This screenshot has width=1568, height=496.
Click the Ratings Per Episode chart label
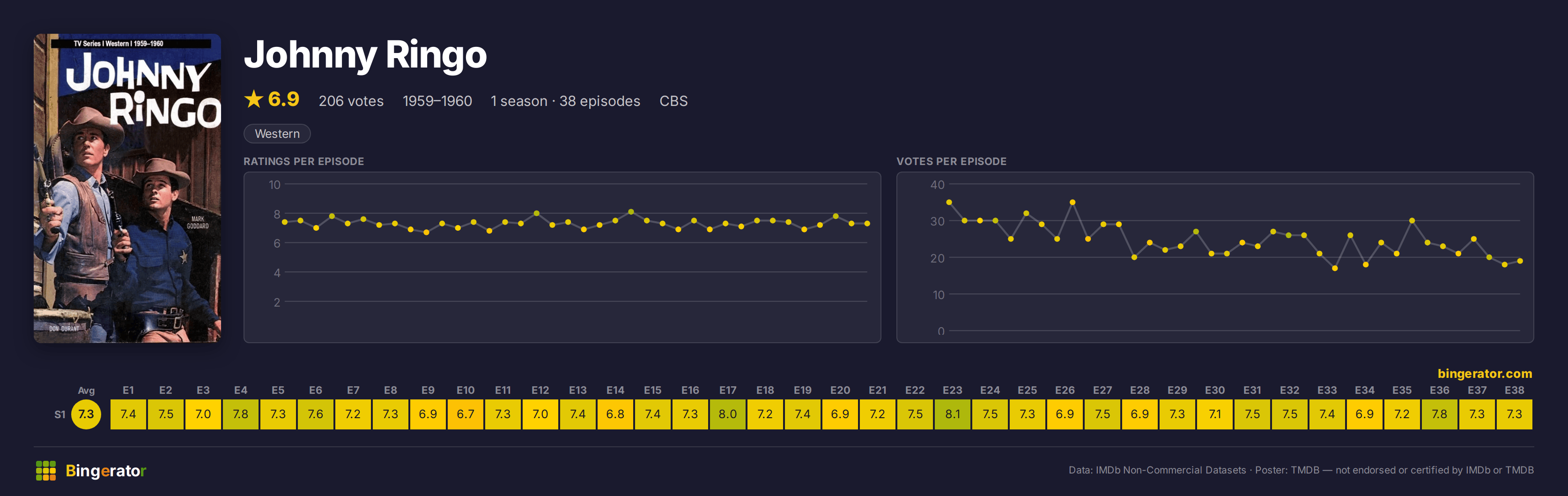304,161
